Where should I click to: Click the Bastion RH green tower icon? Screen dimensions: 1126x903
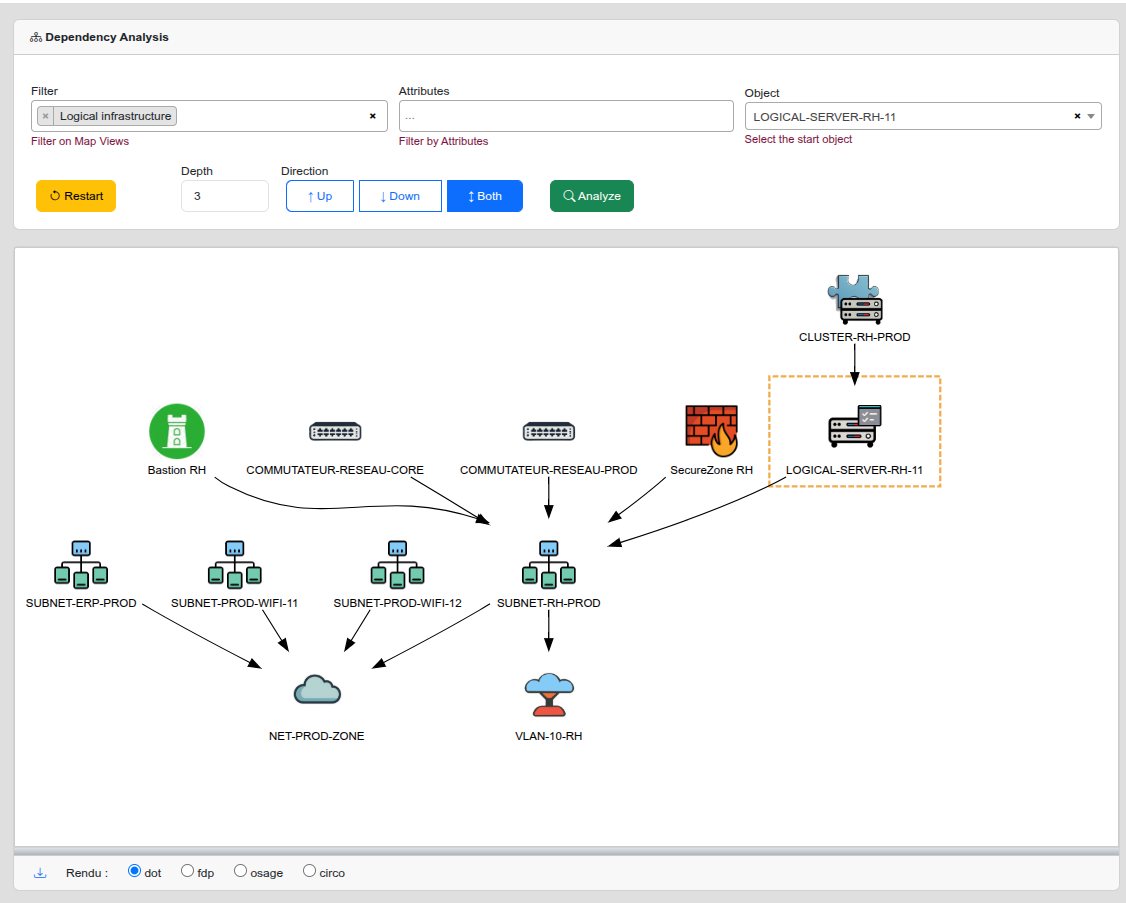click(177, 432)
